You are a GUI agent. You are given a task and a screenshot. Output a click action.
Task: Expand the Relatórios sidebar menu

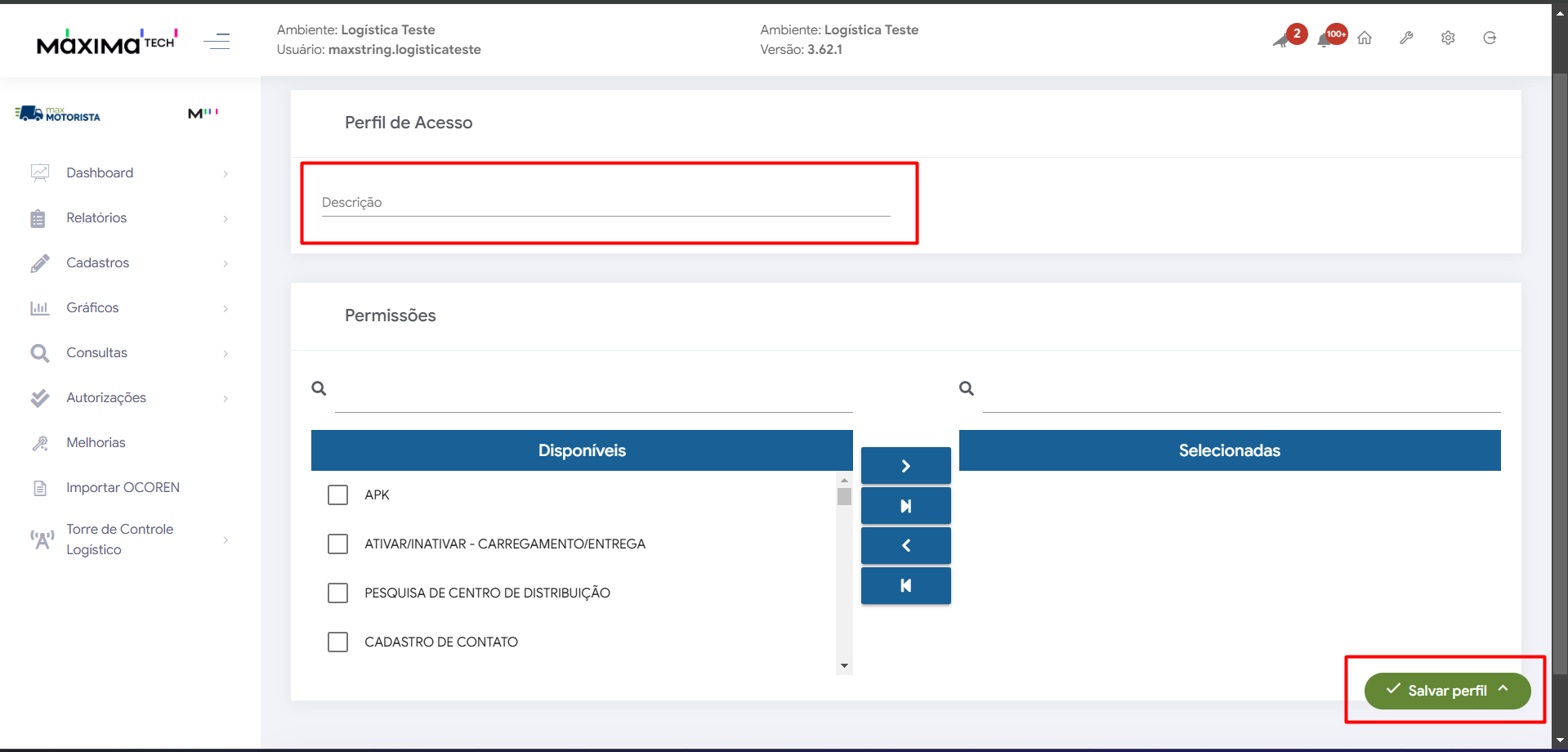[x=96, y=218]
